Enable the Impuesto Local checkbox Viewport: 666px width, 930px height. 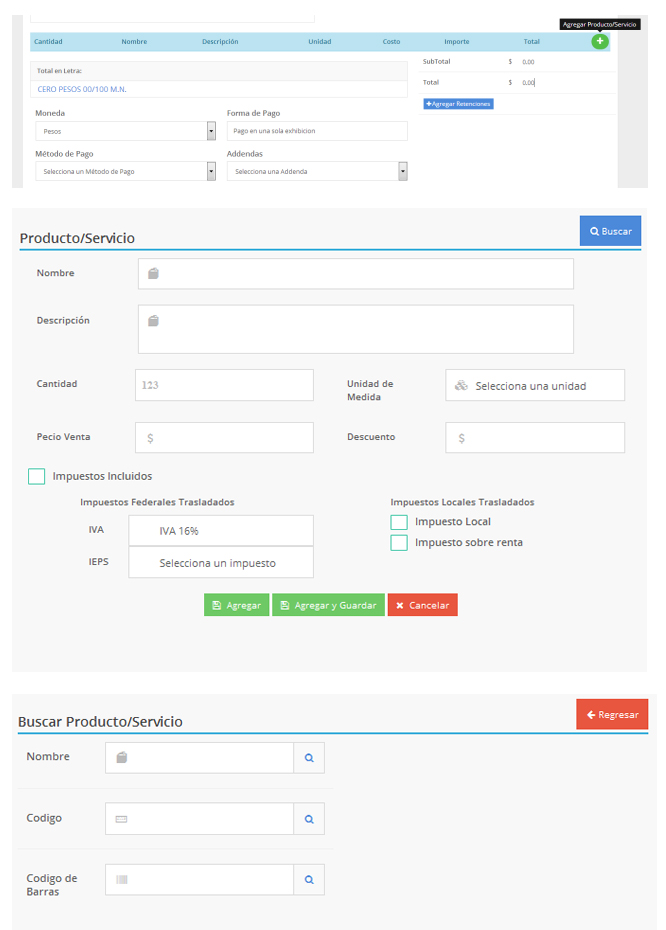point(399,522)
